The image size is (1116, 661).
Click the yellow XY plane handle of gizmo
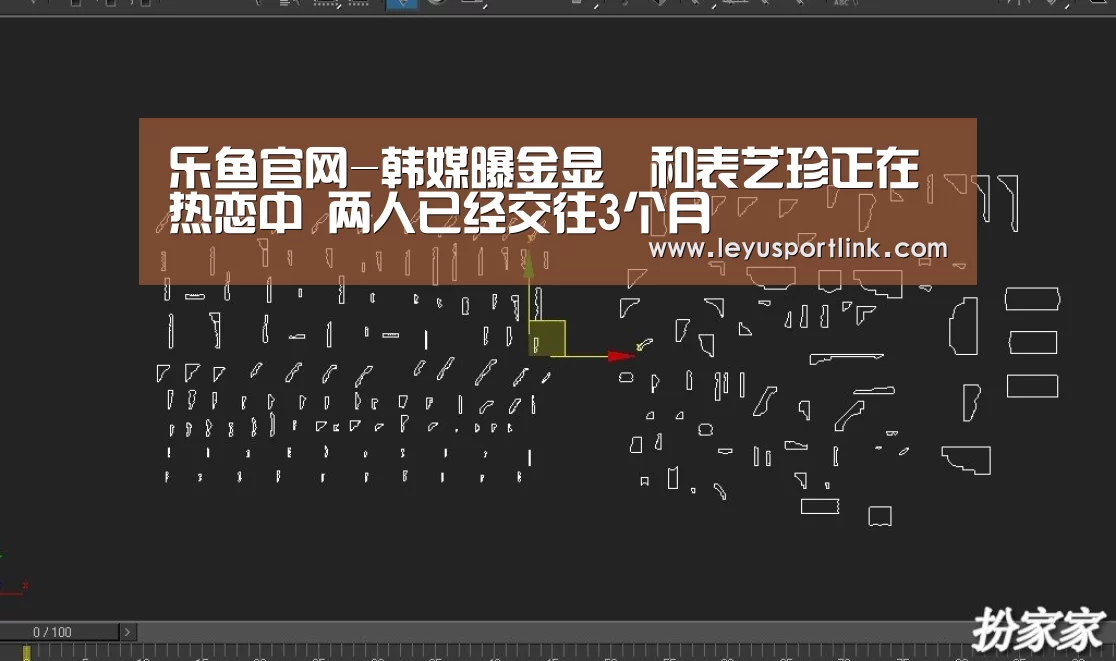pos(547,339)
